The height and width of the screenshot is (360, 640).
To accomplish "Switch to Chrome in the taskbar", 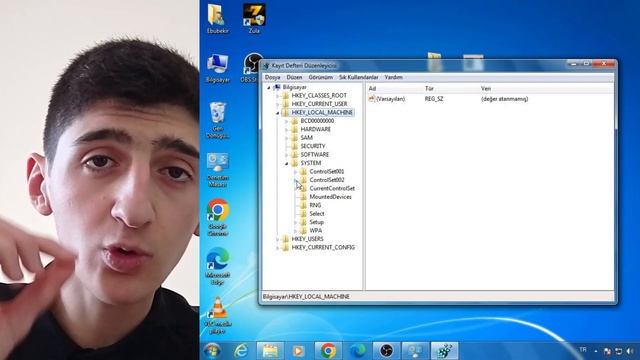I will (x=328, y=351).
